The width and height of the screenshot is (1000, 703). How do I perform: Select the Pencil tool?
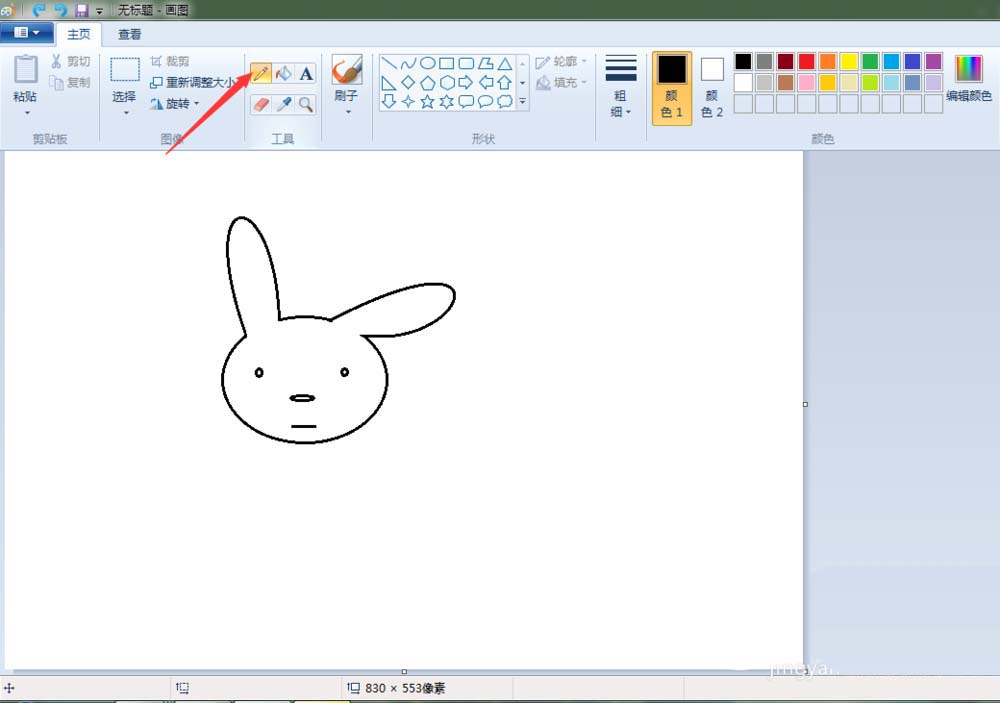click(261, 73)
